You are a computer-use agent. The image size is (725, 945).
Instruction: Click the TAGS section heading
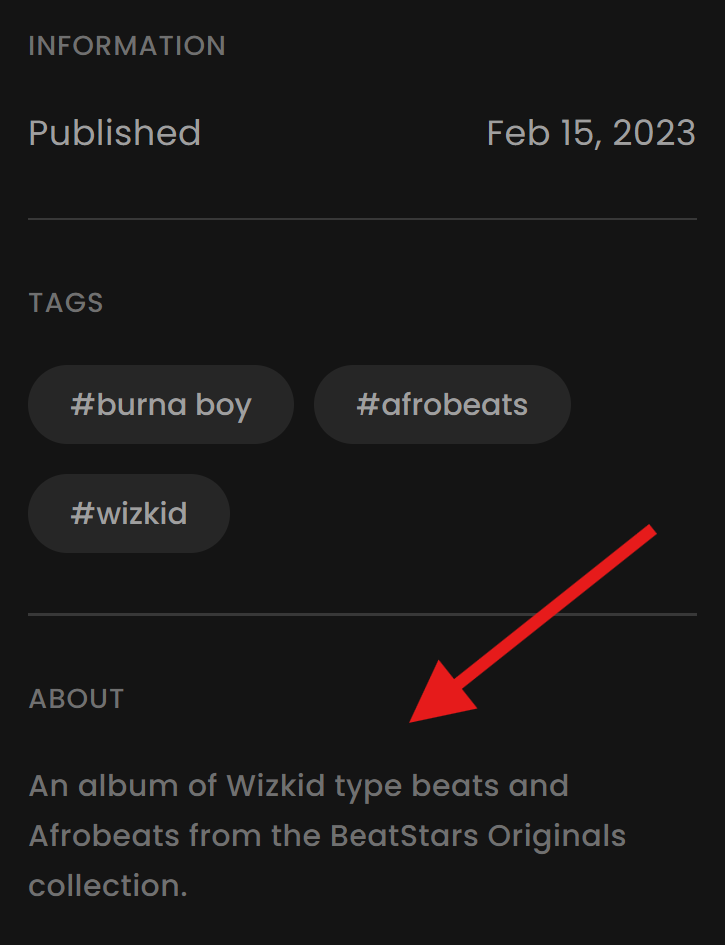[66, 303]
